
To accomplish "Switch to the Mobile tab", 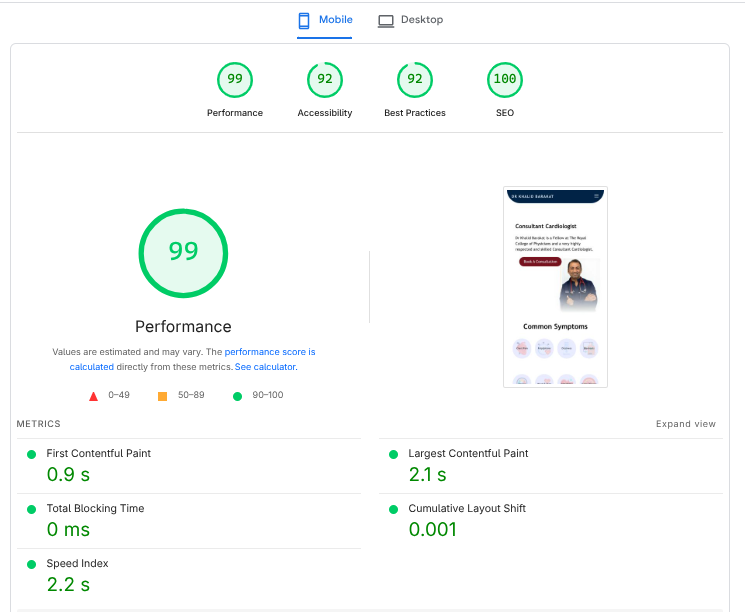I will click(325, 20).
